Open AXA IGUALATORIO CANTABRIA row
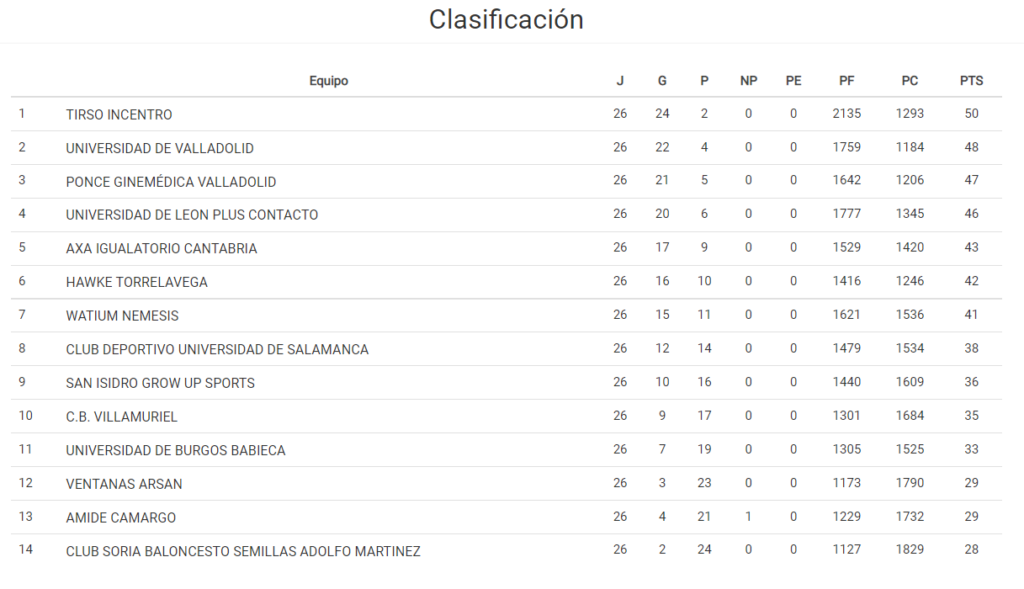Viewport: 1024px width, 589px height. click(161, 248)
